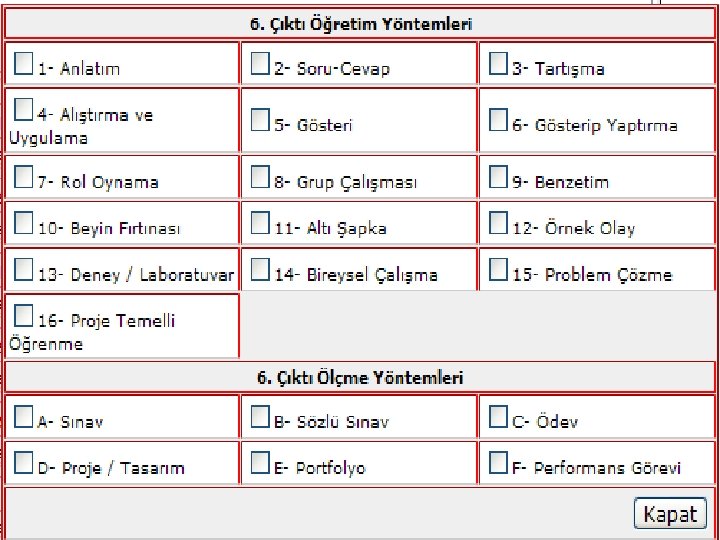Check the '15- Problem Çözme' box

pyautogui.click(x=498, y=271)
